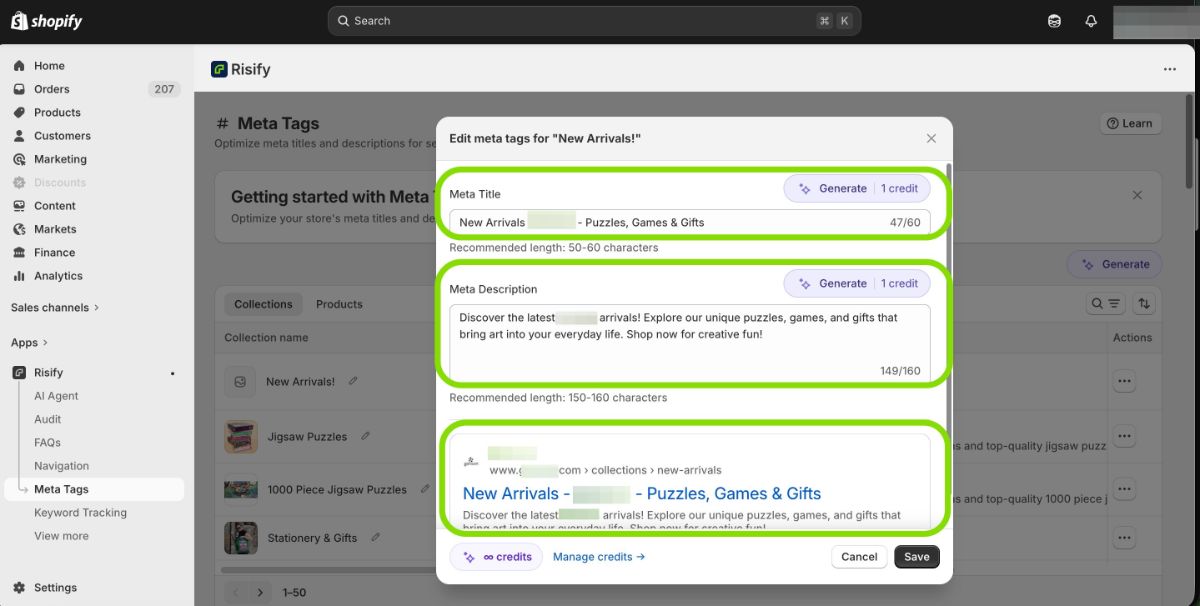The height and width of the screenshot is (606, 1200).
Task: Open the Risify three-dot menu
Action: (x=1169, y=70)
